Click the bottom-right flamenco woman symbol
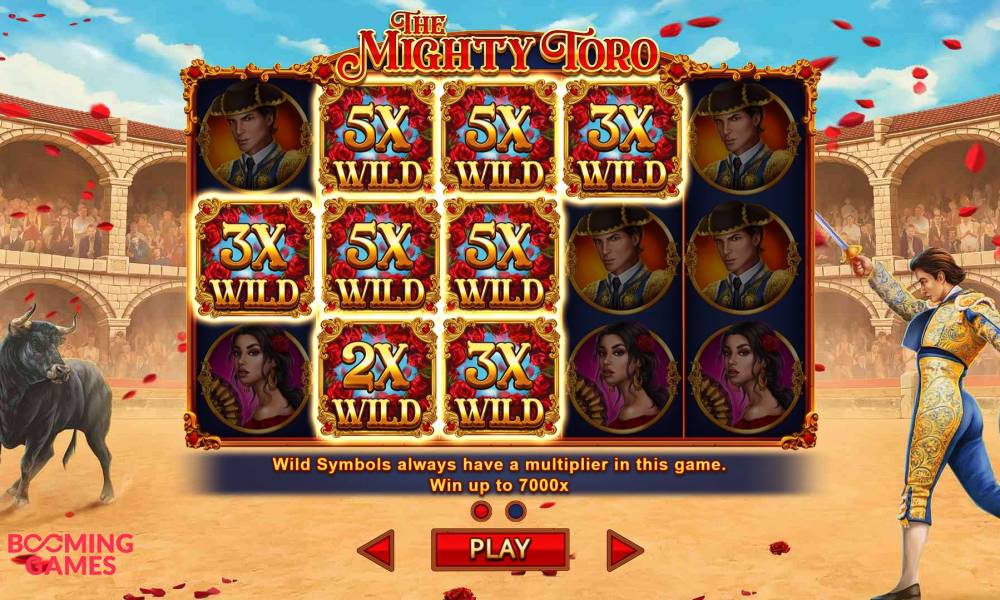This screenshot has height=600, width=1000. (x=745, y=377)
